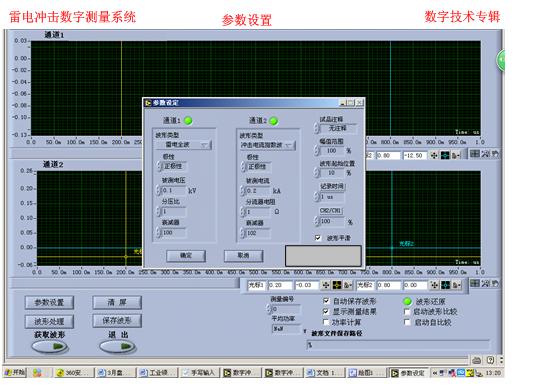Click cursor 1 movement tool icon in lower graph

tap(325, 285)
